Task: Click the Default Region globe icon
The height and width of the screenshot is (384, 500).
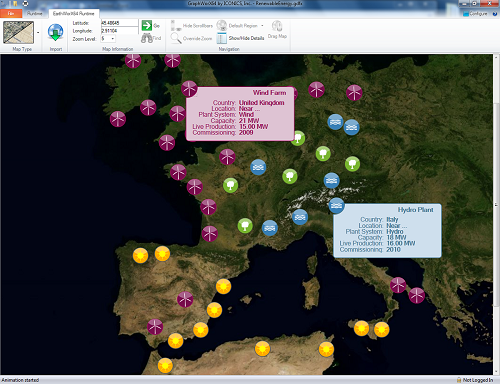Action: (x=222, y=25)
